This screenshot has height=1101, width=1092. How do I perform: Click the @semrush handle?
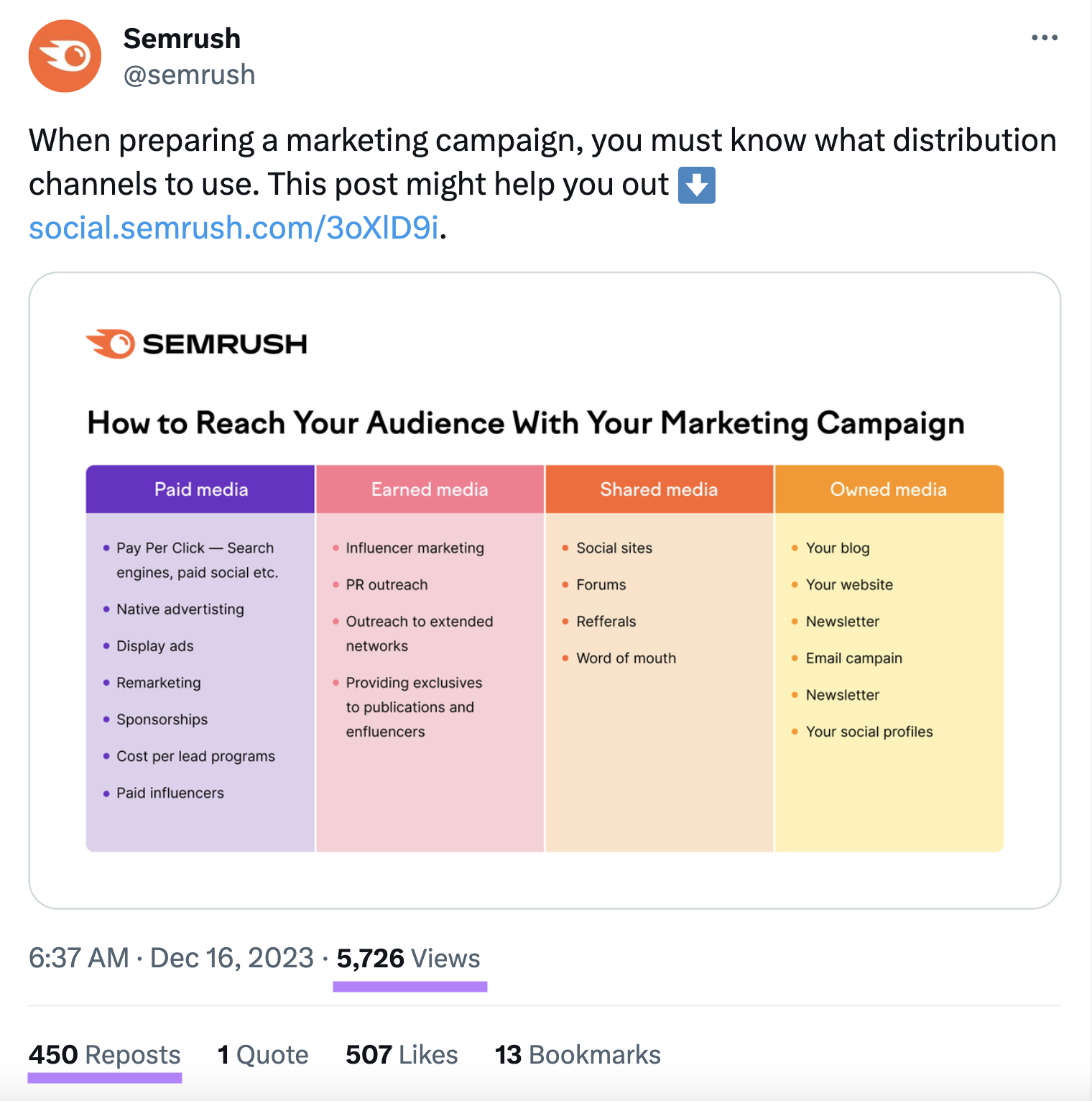(x=189, y=74)
